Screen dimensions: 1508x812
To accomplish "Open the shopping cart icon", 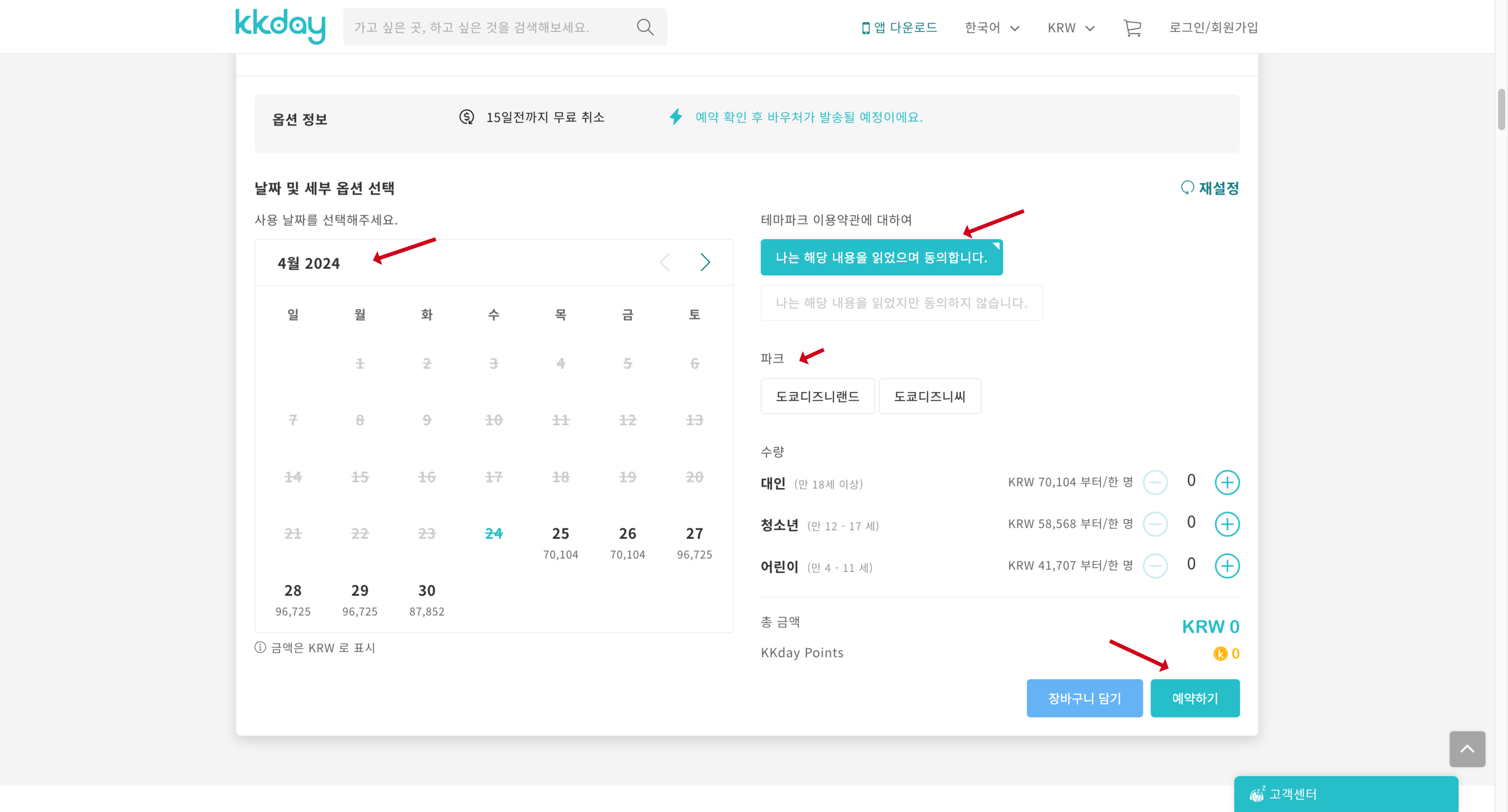I will click(1132, 28).
